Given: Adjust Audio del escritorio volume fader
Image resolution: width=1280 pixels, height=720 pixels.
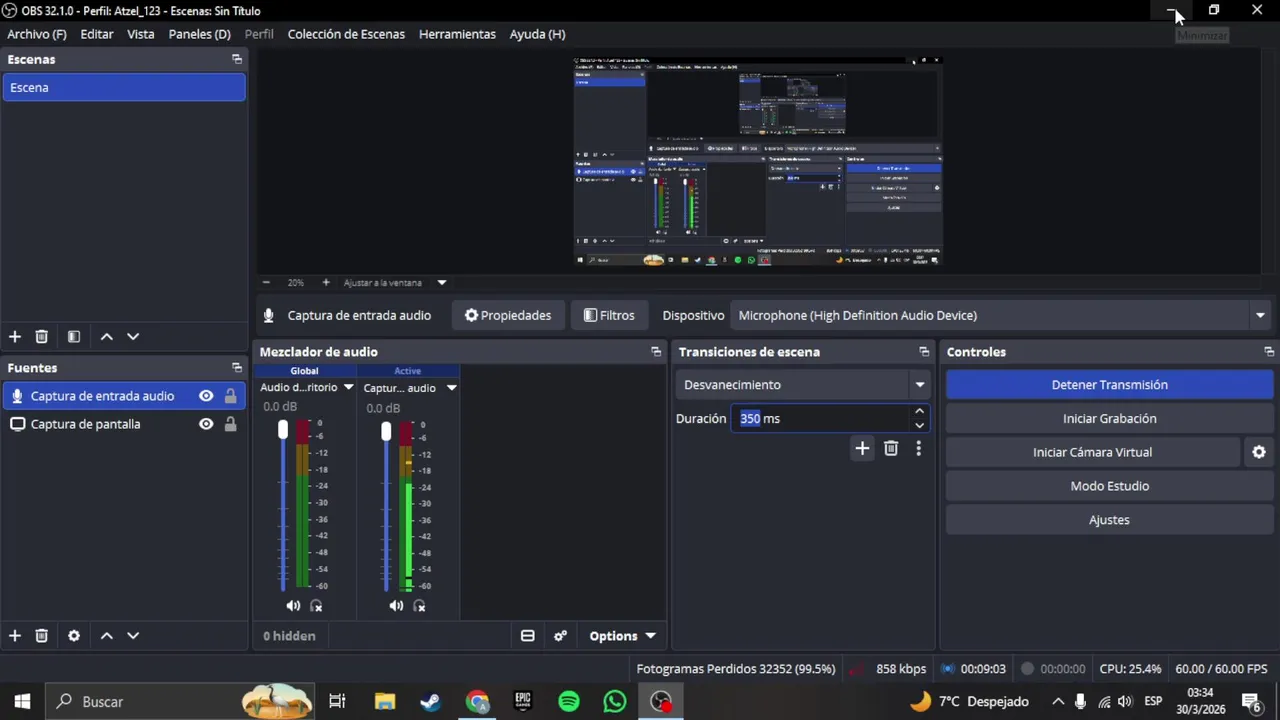Looking at the screenshot, I should (283, 430).
